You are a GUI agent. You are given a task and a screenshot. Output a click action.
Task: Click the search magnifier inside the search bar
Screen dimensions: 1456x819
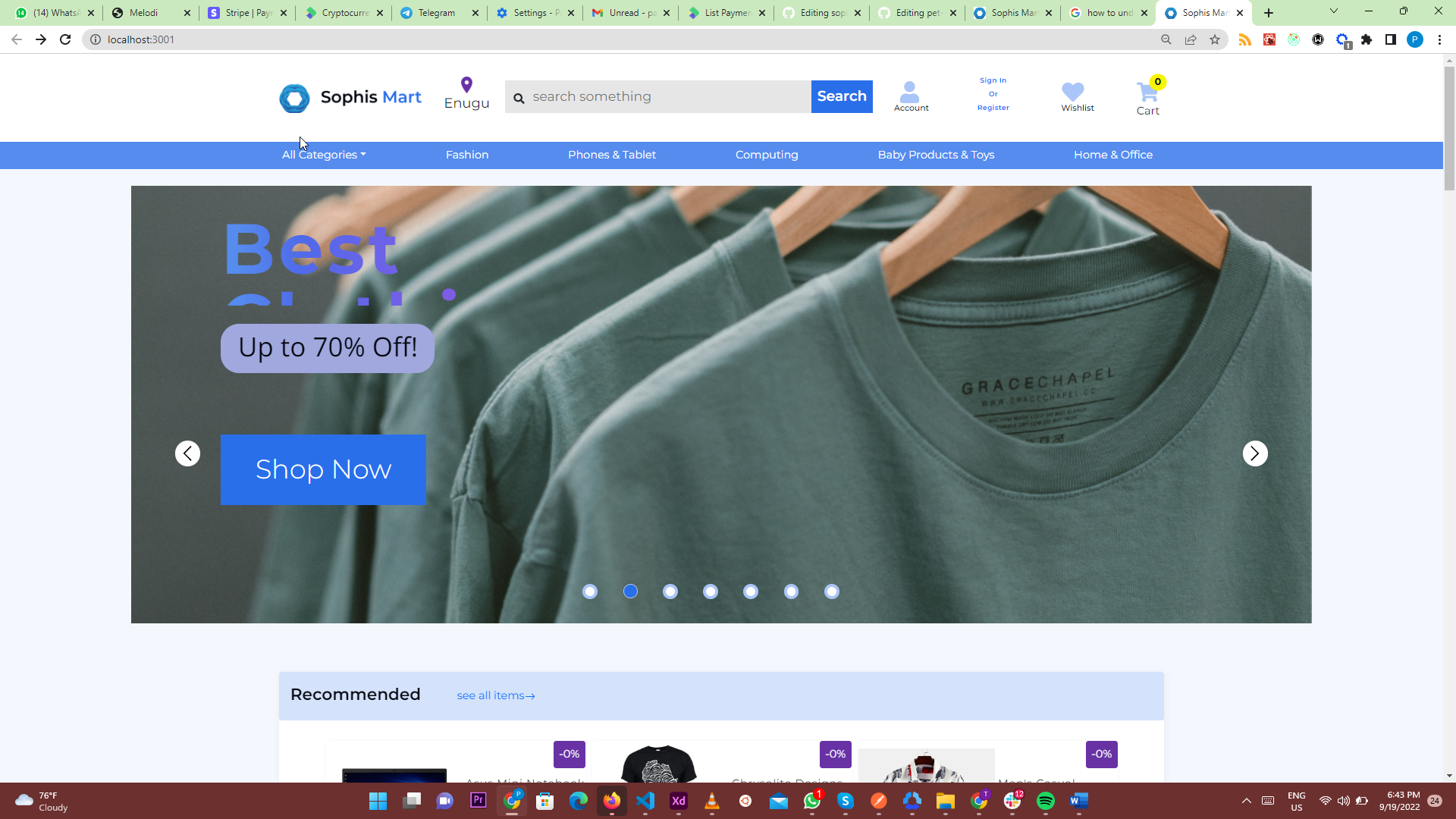tap(520, 98)
